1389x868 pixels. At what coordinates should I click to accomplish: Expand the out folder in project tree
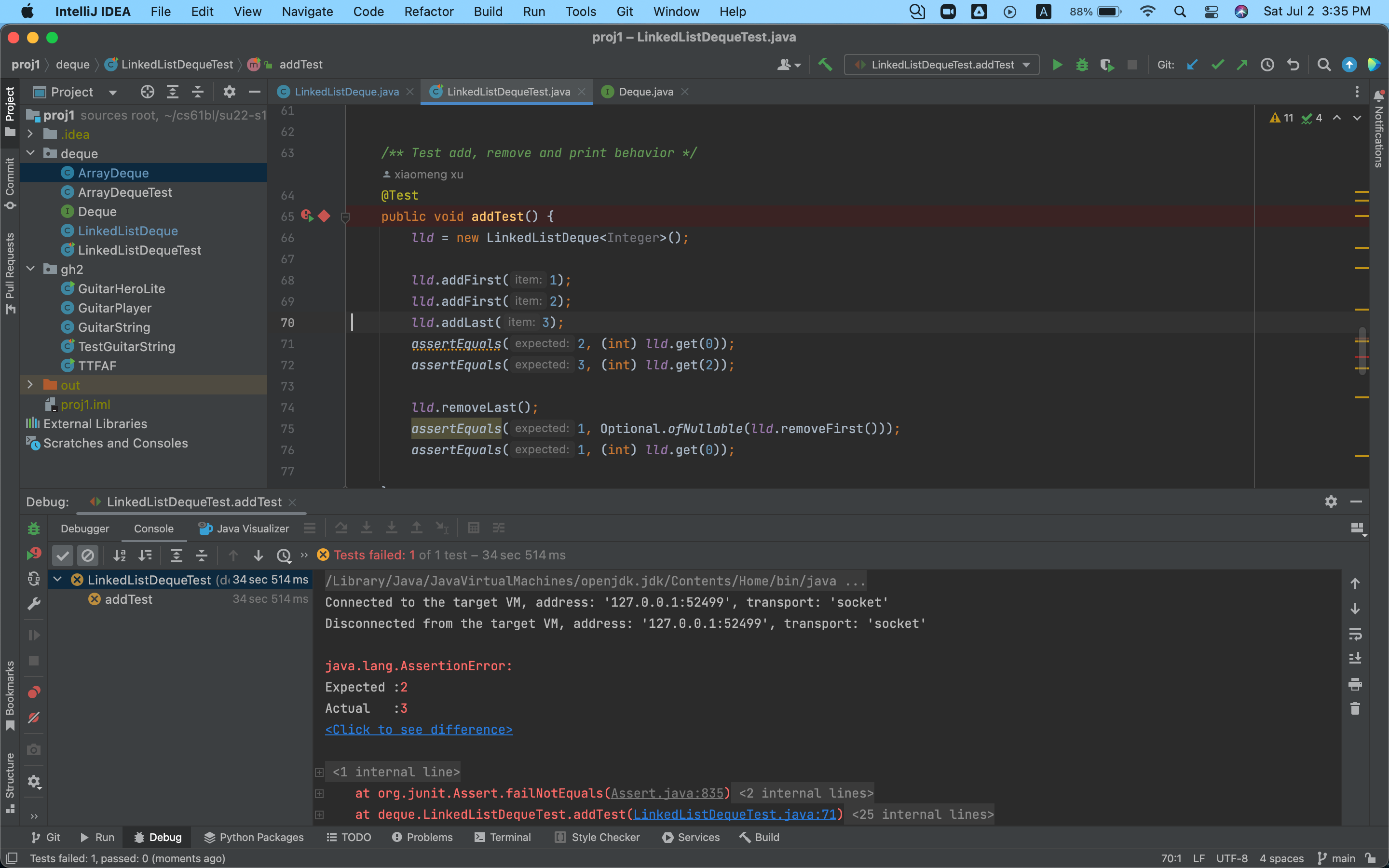30,385
